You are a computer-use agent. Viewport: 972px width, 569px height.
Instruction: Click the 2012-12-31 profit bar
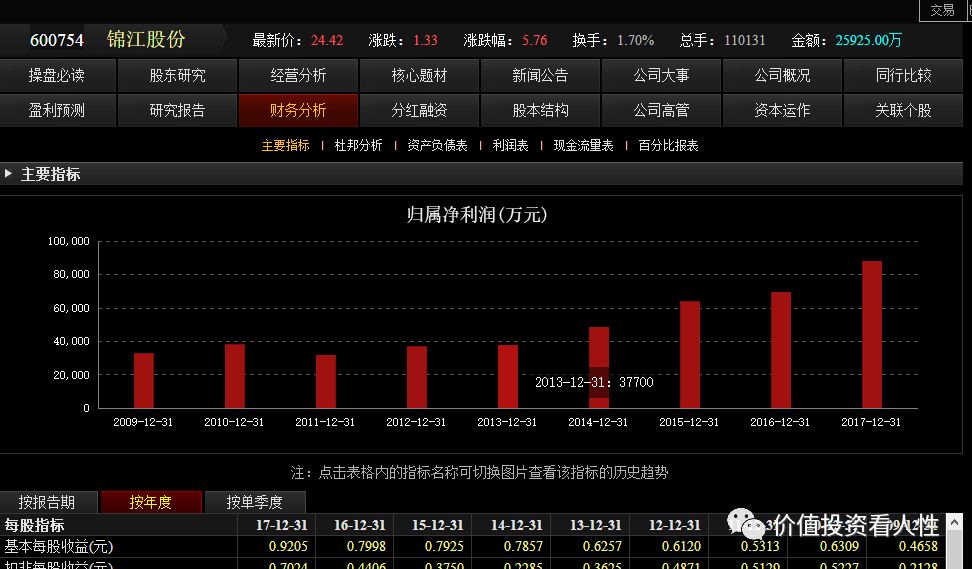click(417, 377)
